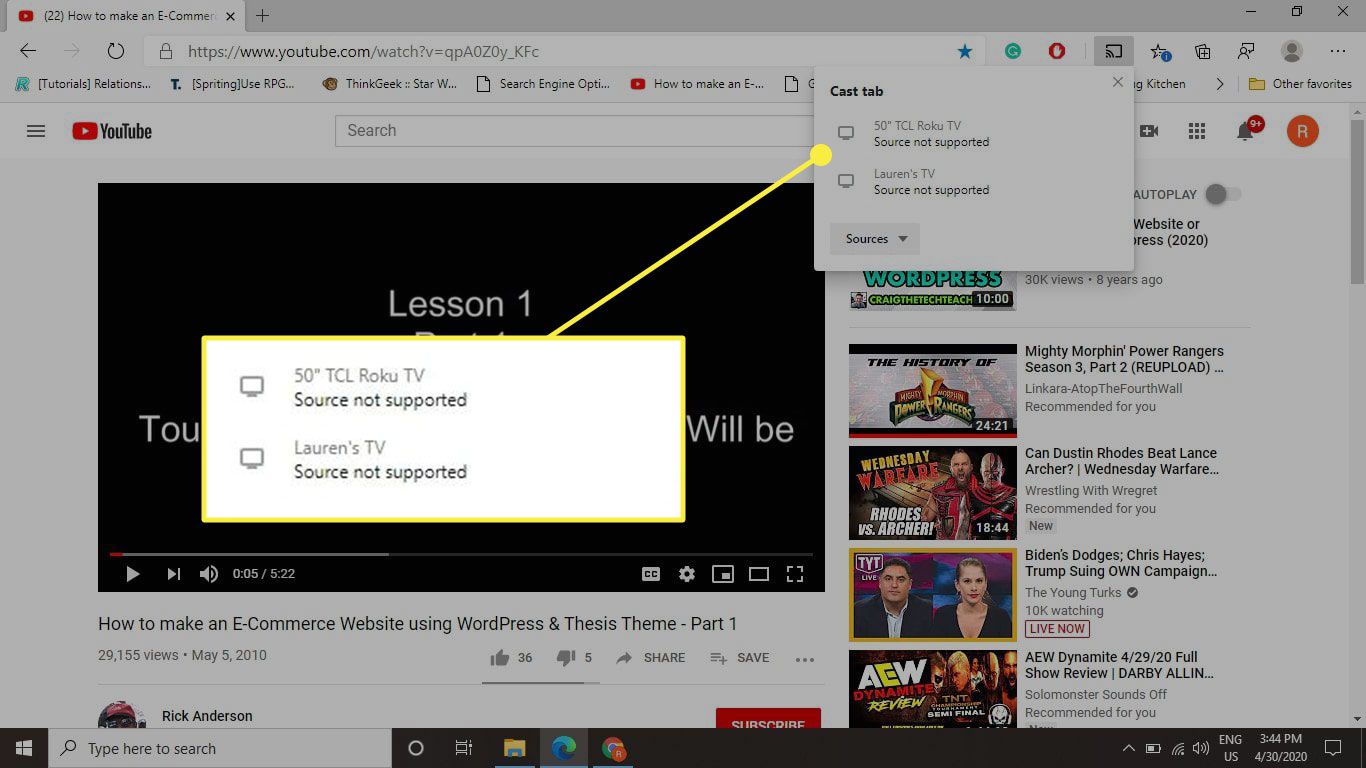Viewport: 1366px width, 768px height.
Task: Enable miniplayer mode
Action: (722, 574)
